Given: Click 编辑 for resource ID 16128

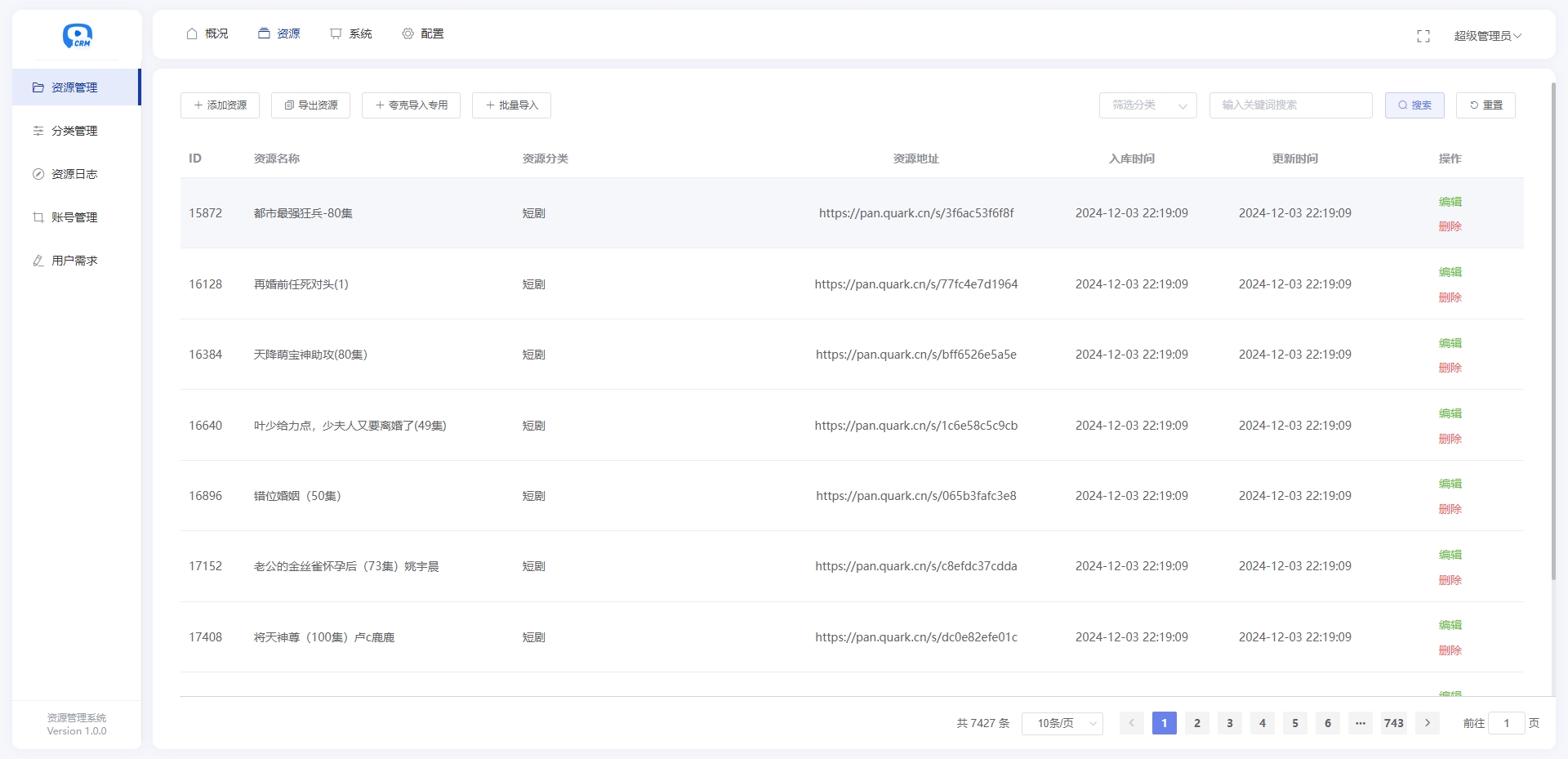Looking at the screenshot, I should coord(1450,272).
